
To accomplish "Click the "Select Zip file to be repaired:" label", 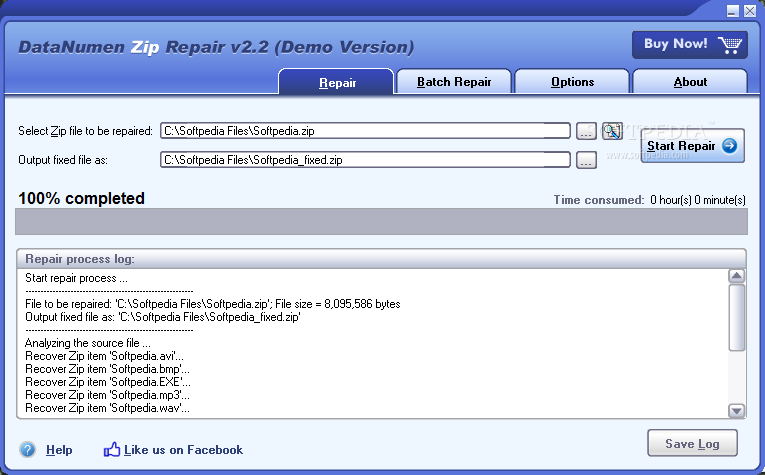I will tap(85, 131).
